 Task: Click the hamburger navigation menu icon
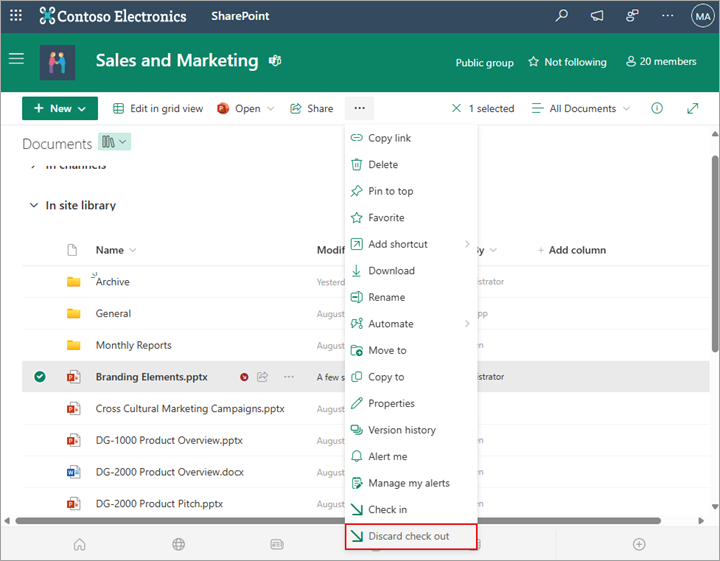(x=16, y=59)
